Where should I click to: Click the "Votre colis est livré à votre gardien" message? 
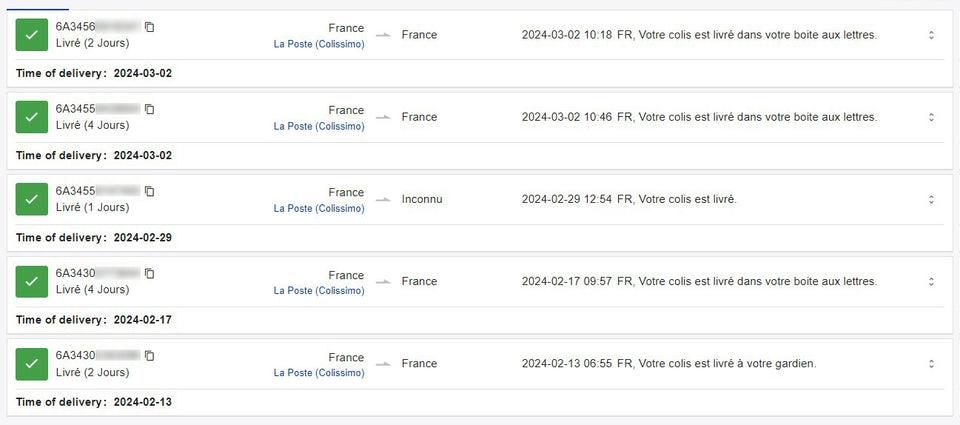(x=716, y=364)
